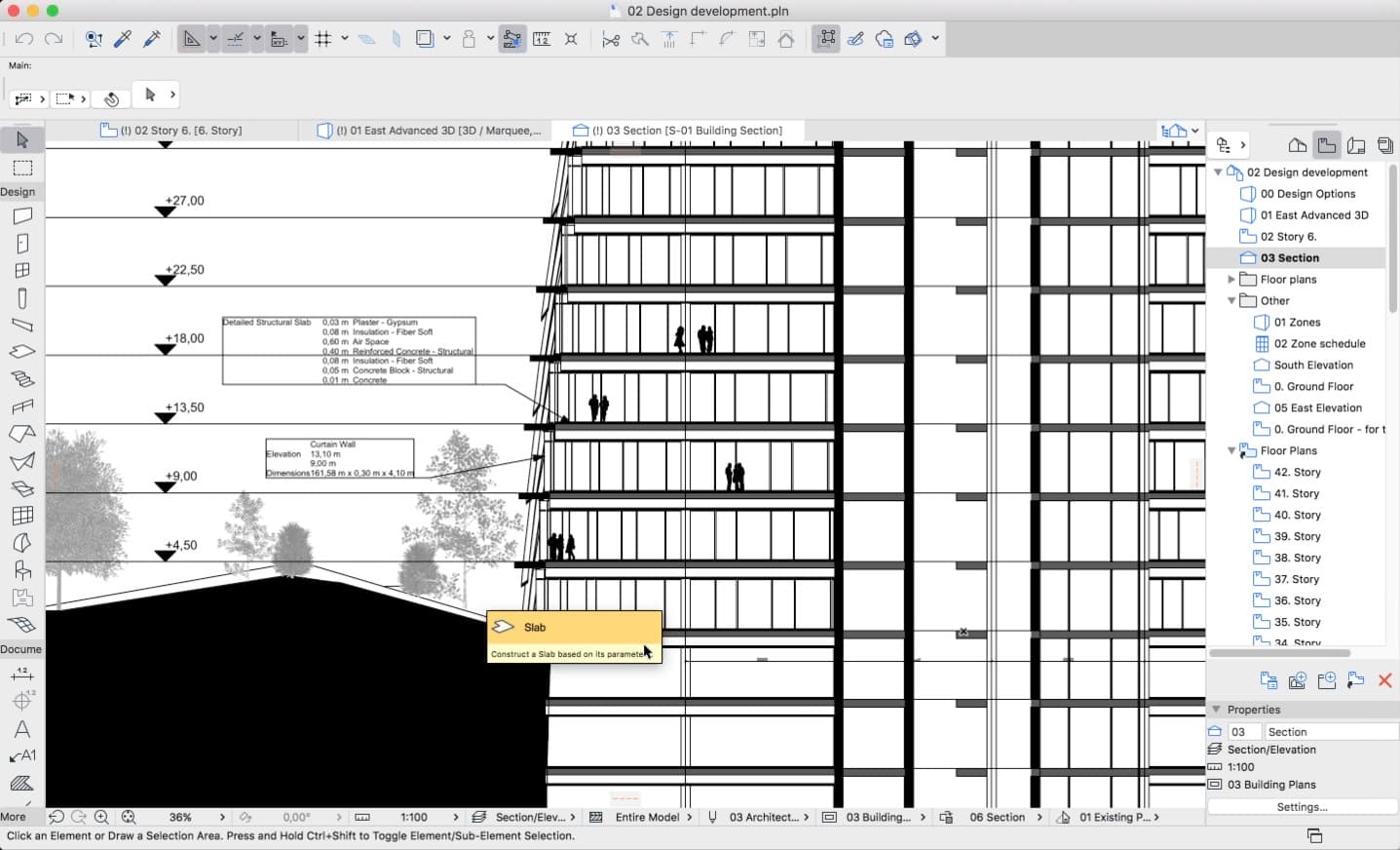Screen dimensions: 1400x850
Task: Click the Zoom In magnifier icon
Action: 101,817
